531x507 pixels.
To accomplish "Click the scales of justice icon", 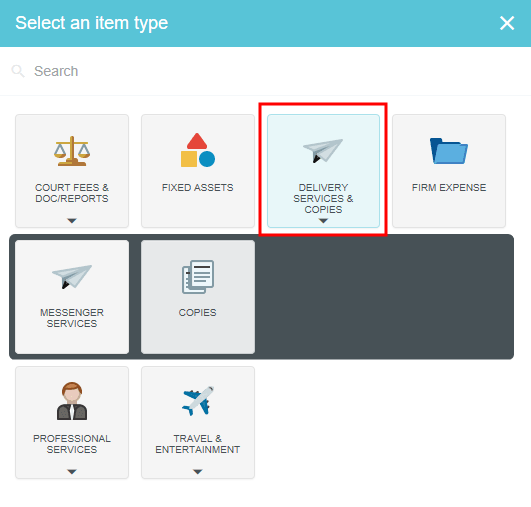I will (72, 151).
